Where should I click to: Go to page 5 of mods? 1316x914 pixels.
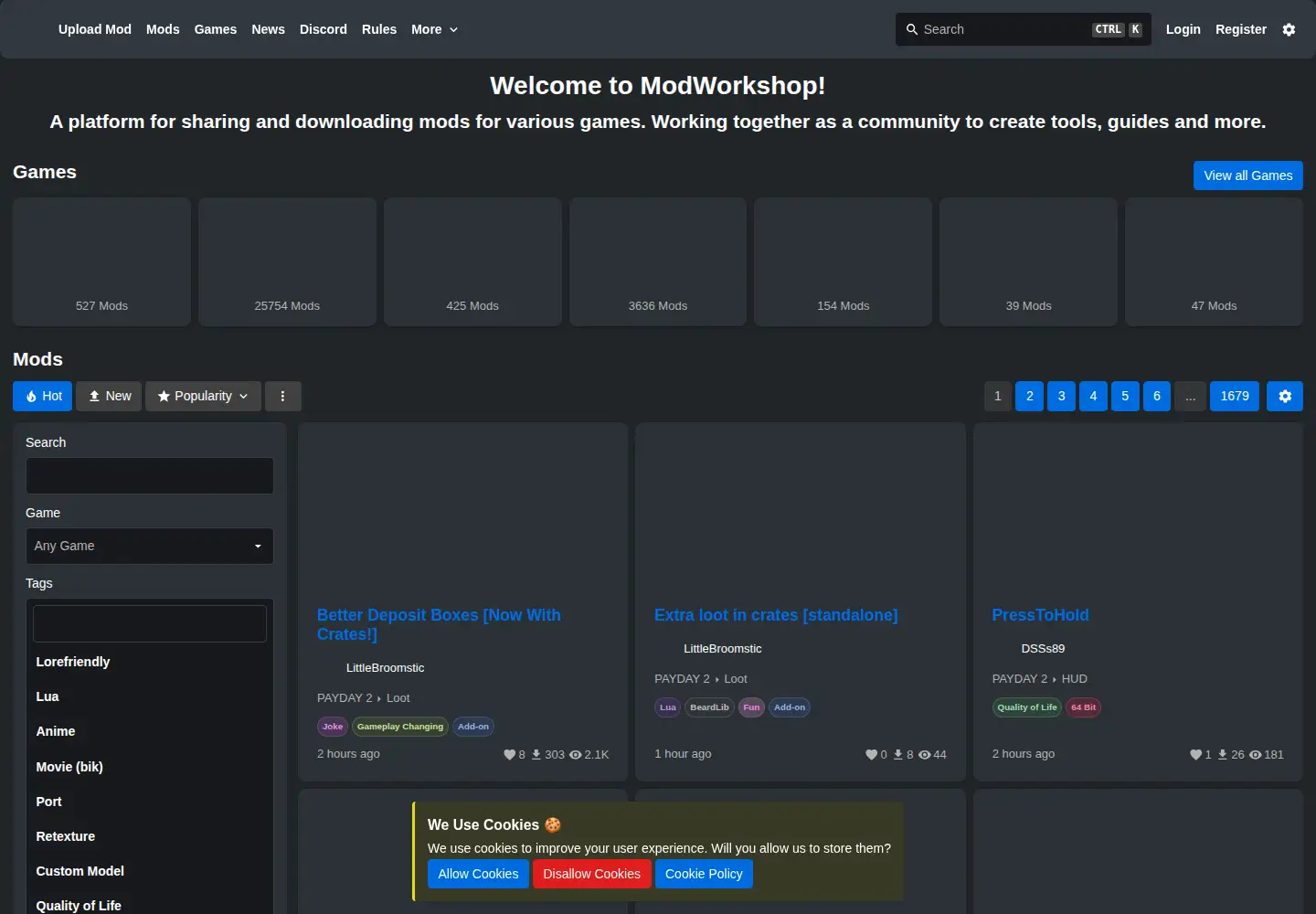[x=1125, y=396]
